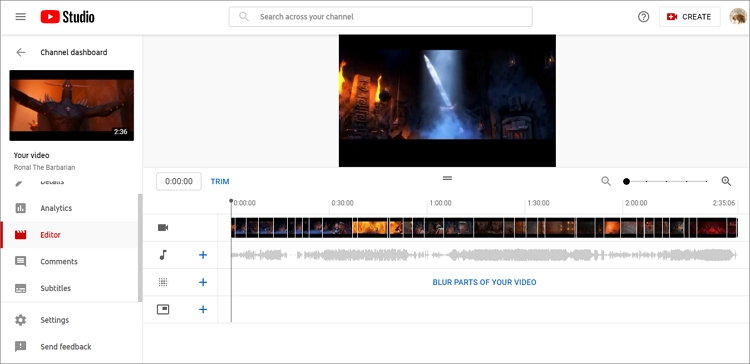
Task: Click the TRIM button
Action: tap(220, 182)
